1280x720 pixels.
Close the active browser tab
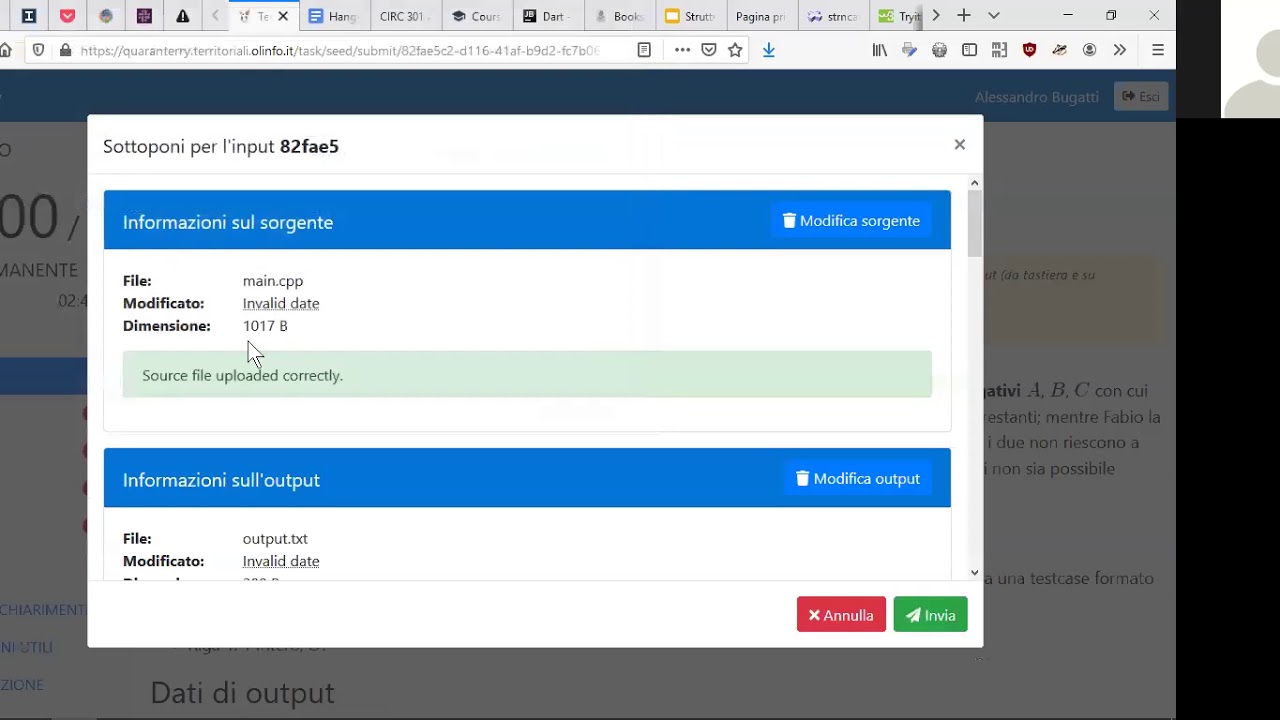pos(283,16)
